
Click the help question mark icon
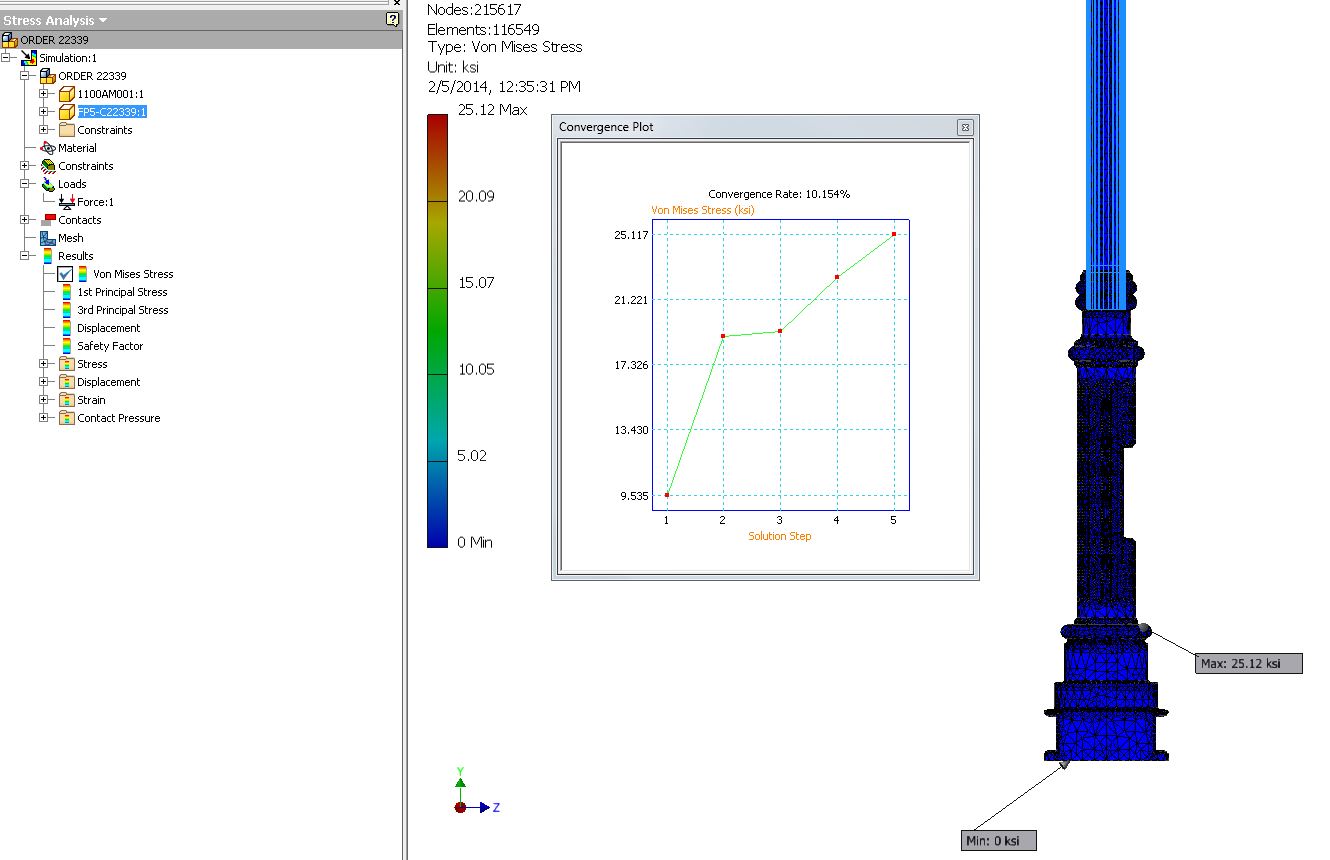392,20
